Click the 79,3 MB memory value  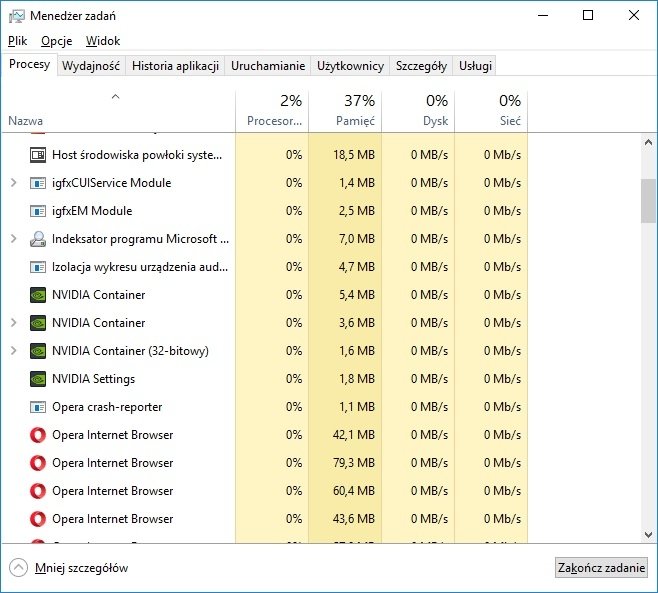(x=354, y=463)
